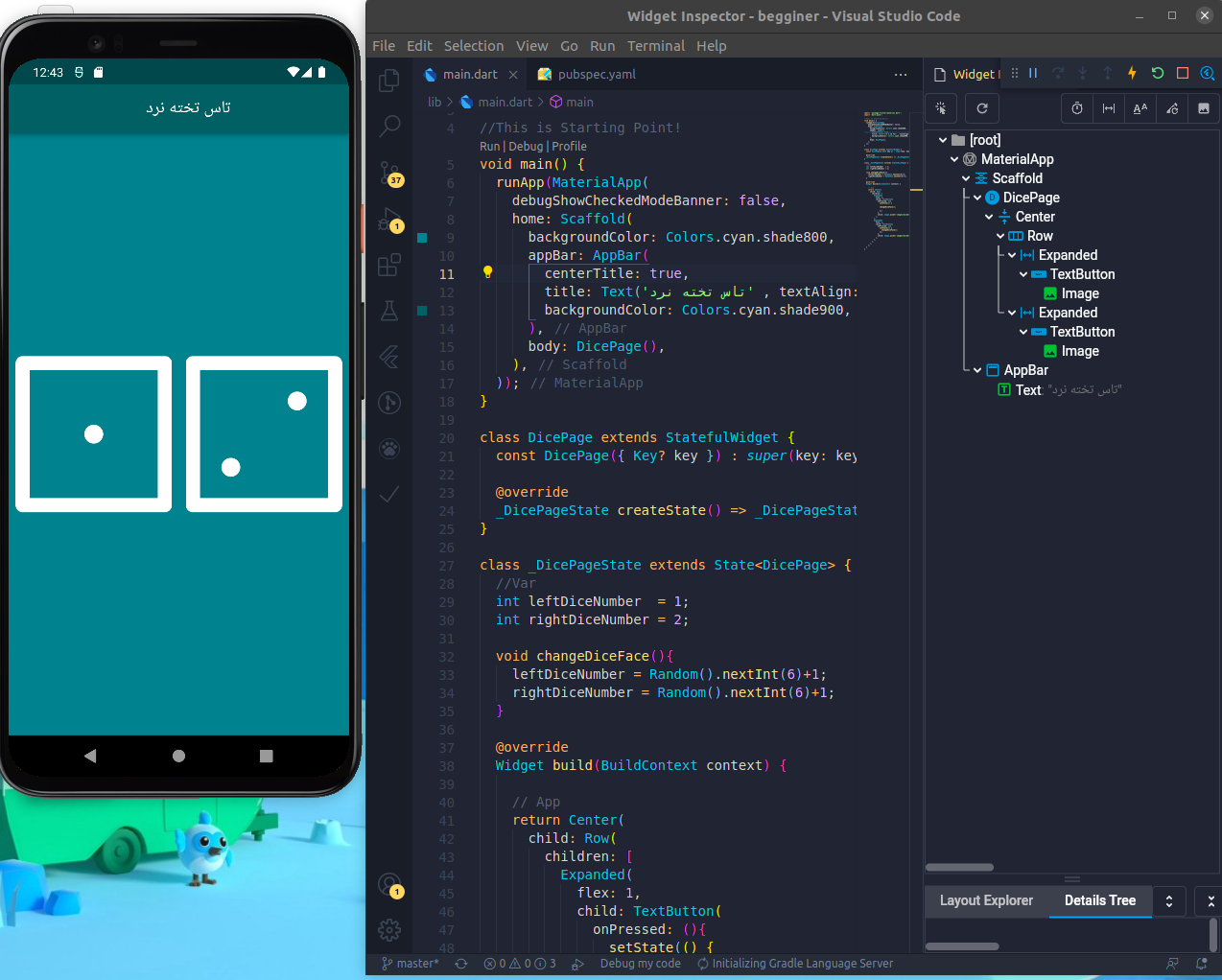
Task: Toggle Show Guidelines button
Action: [x=1109, y=108]
